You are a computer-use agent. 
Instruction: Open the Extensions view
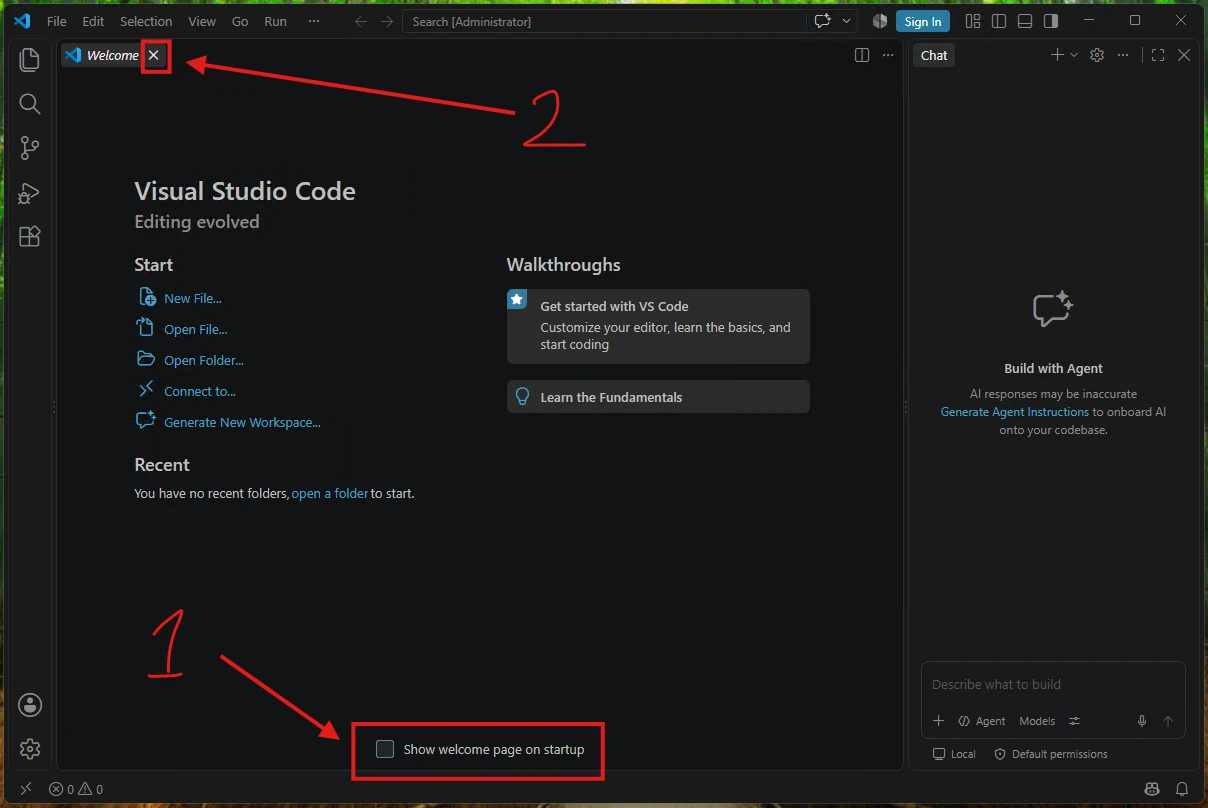30,236
